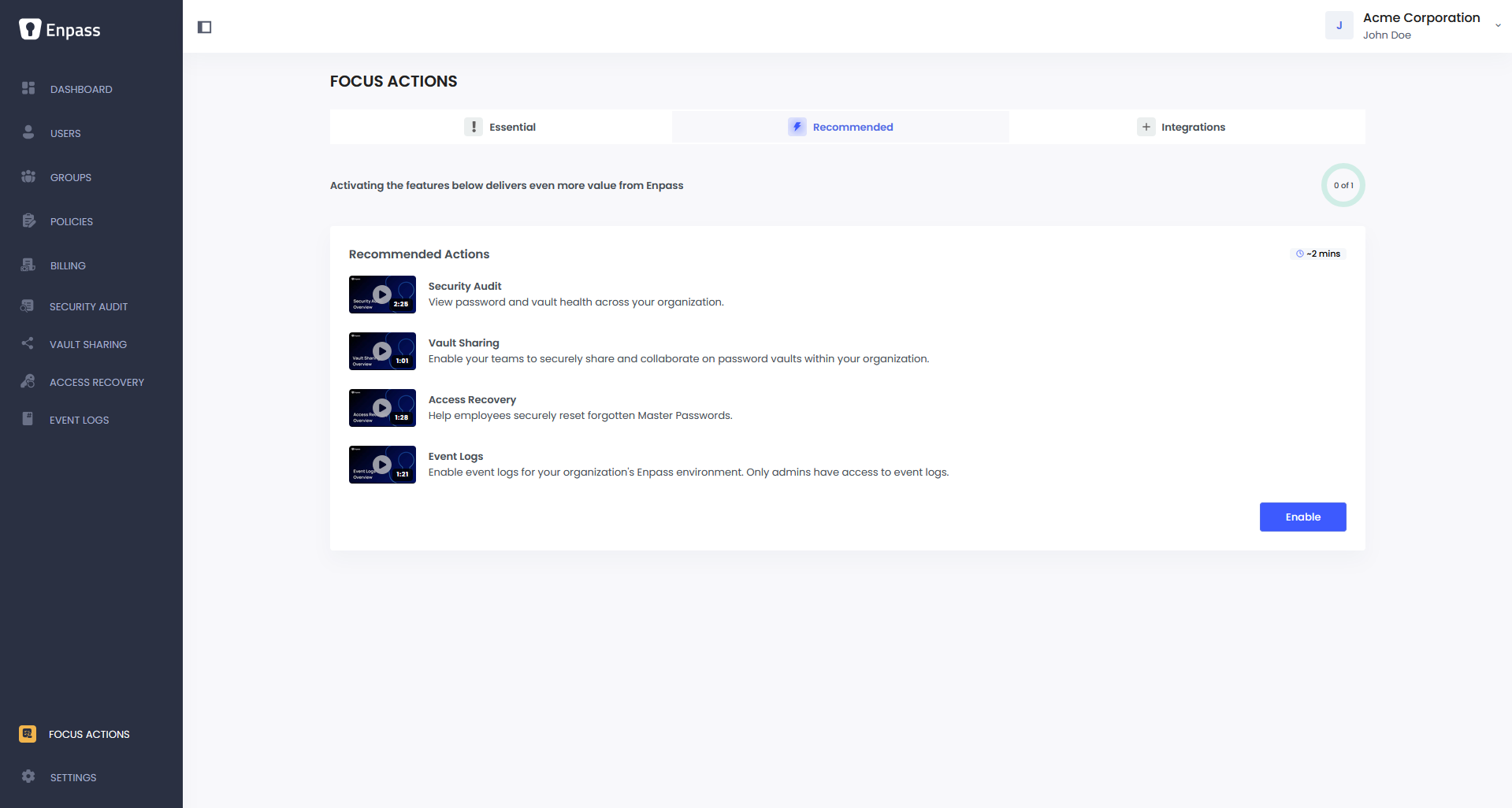Viewport: 1512px width, 808px height.
Task: Click 'Enable your teams to securely share' description
Action: click(x=679, y=358)
